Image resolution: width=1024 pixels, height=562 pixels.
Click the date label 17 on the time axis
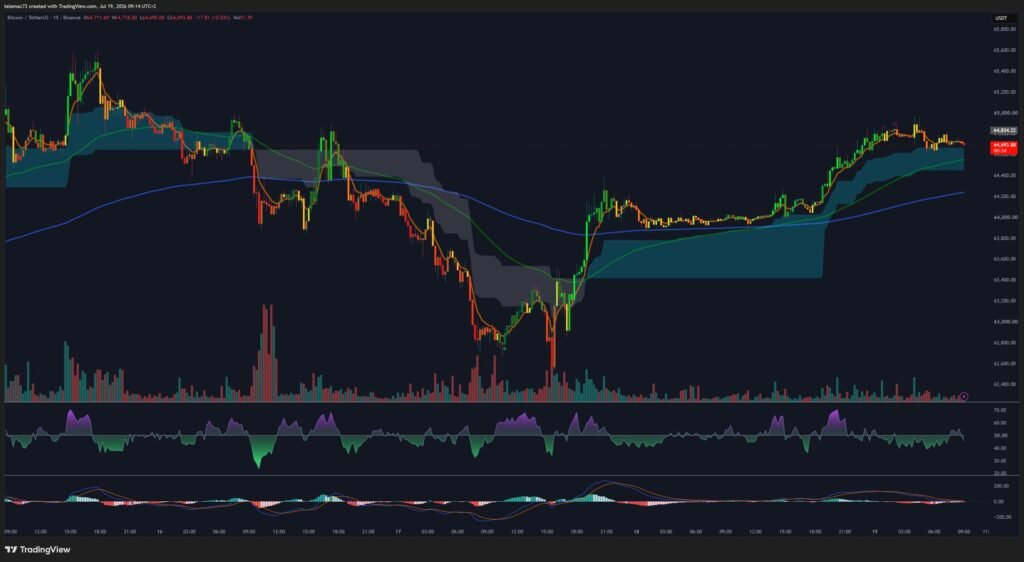pyautogui.click(x=398, y=531)
